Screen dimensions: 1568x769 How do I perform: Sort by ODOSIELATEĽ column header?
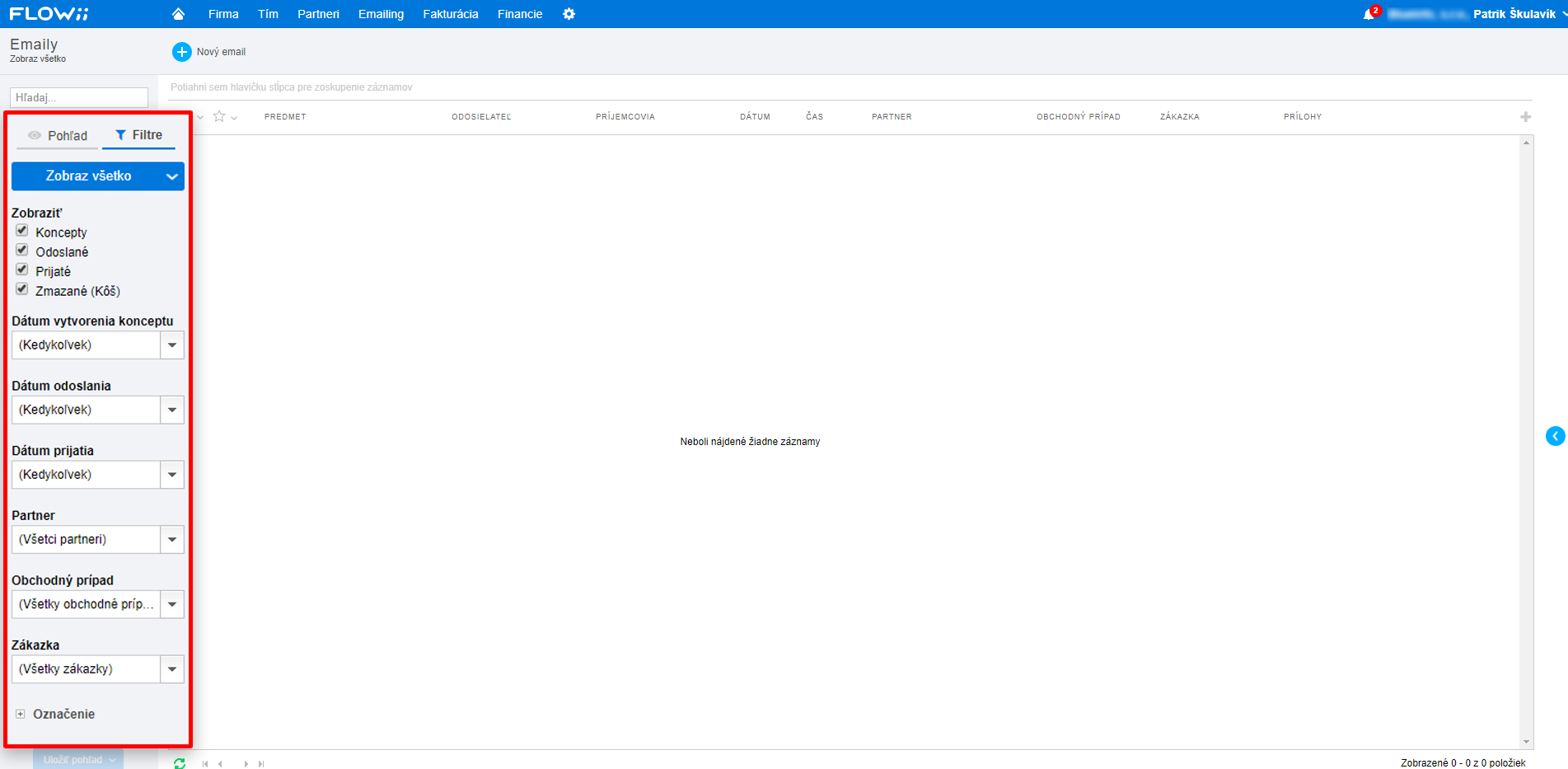coord(481,117)
